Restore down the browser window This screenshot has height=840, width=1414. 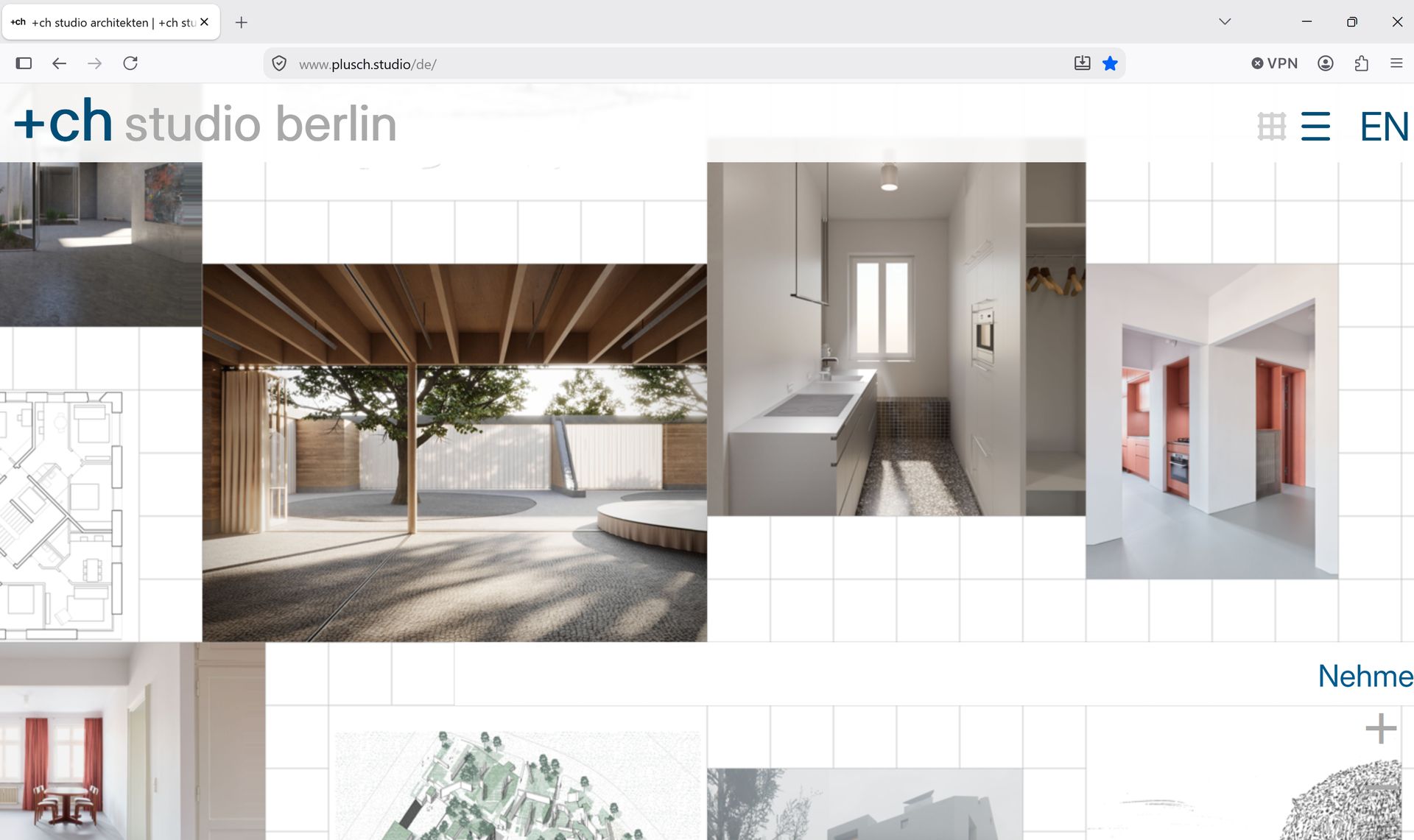pyautogui.click(x=1351, y=21)
